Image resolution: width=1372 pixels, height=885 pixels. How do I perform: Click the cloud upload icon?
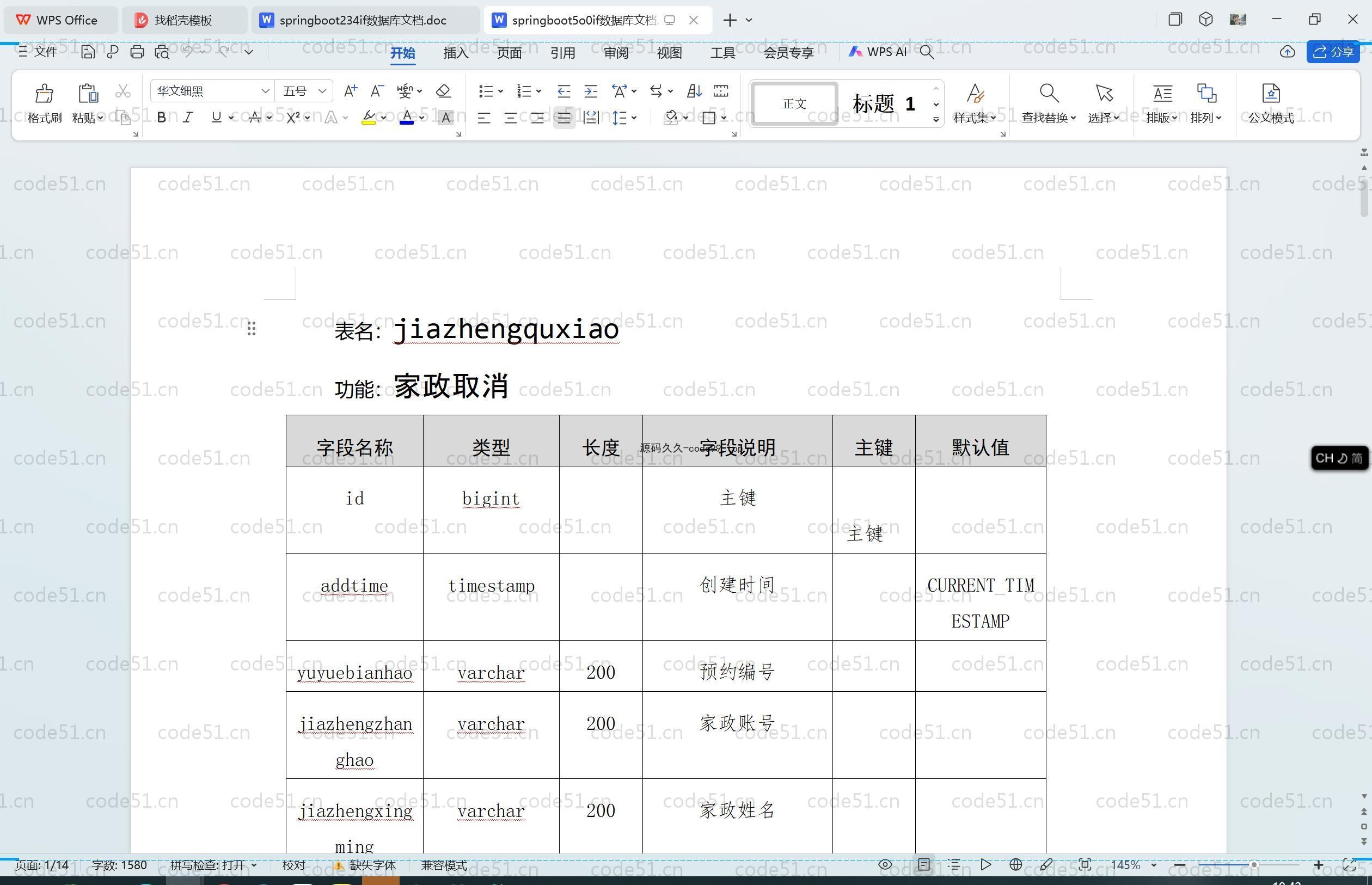coord(1288,52)
